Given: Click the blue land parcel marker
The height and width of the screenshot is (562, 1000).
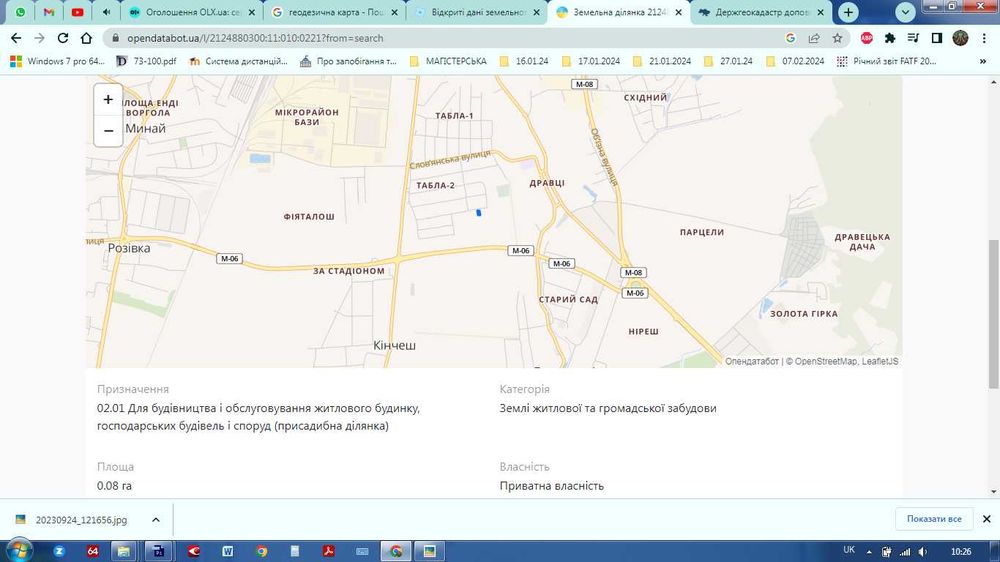Looking at the screenshot, I should (478, 212).
